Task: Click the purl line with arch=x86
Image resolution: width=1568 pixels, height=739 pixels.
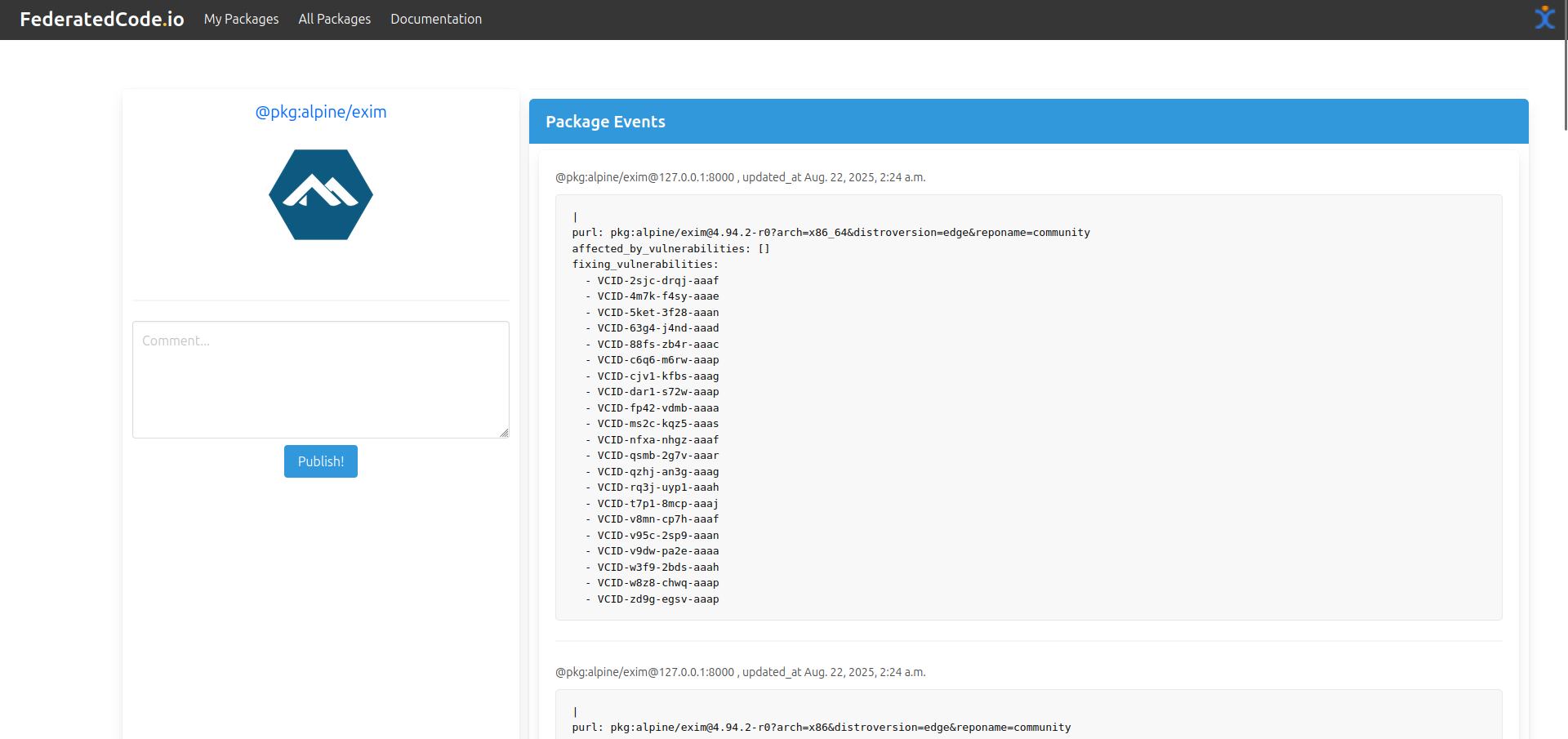Action: click(x=822, y=728)
